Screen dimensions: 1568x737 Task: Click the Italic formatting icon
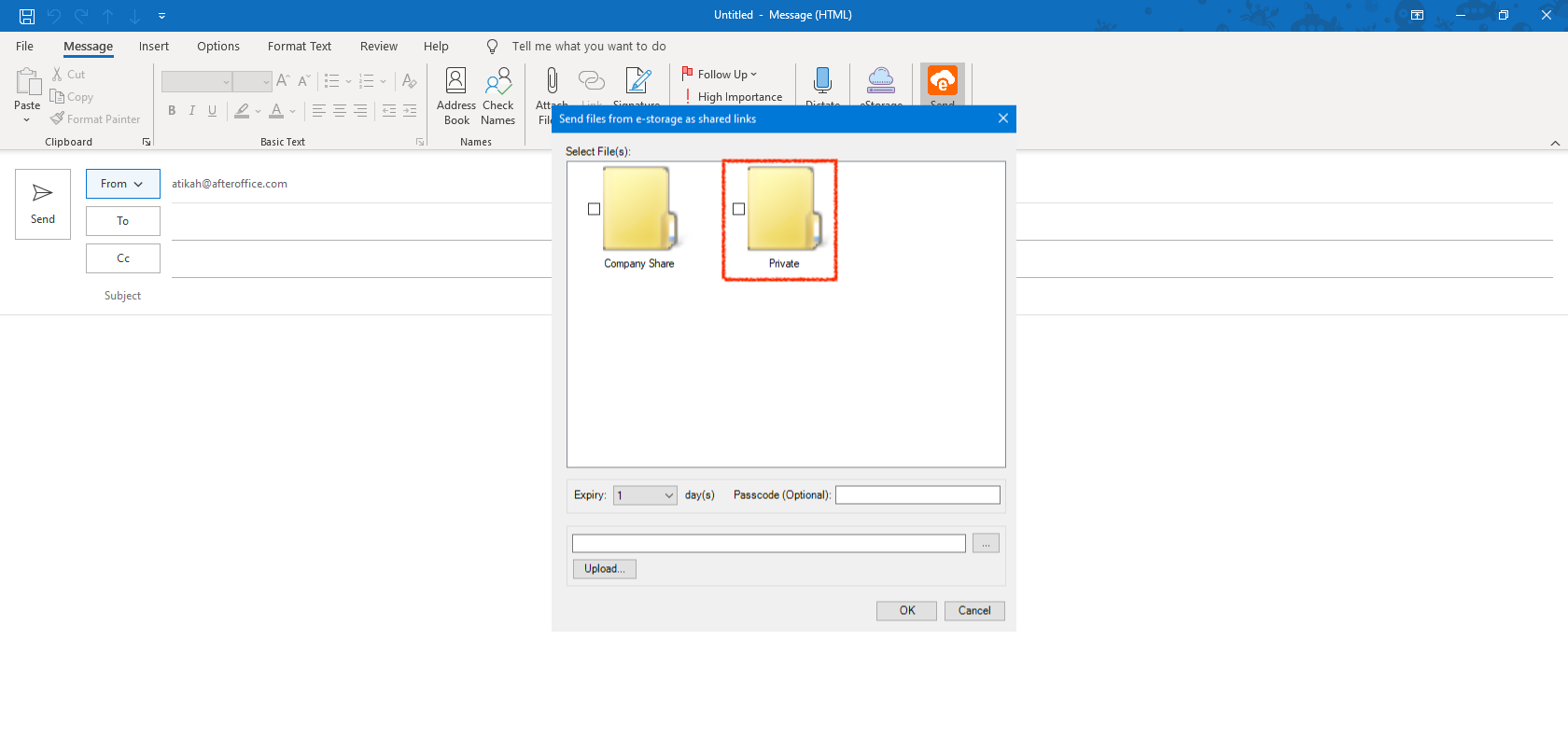(192, 111)
